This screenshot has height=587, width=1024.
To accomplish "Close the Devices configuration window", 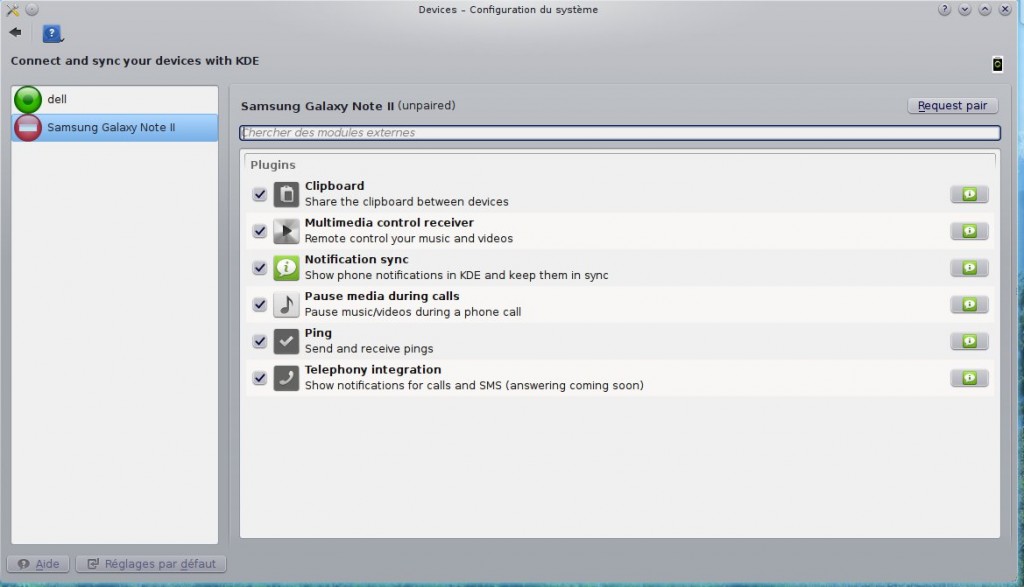I will point(1005,9).
